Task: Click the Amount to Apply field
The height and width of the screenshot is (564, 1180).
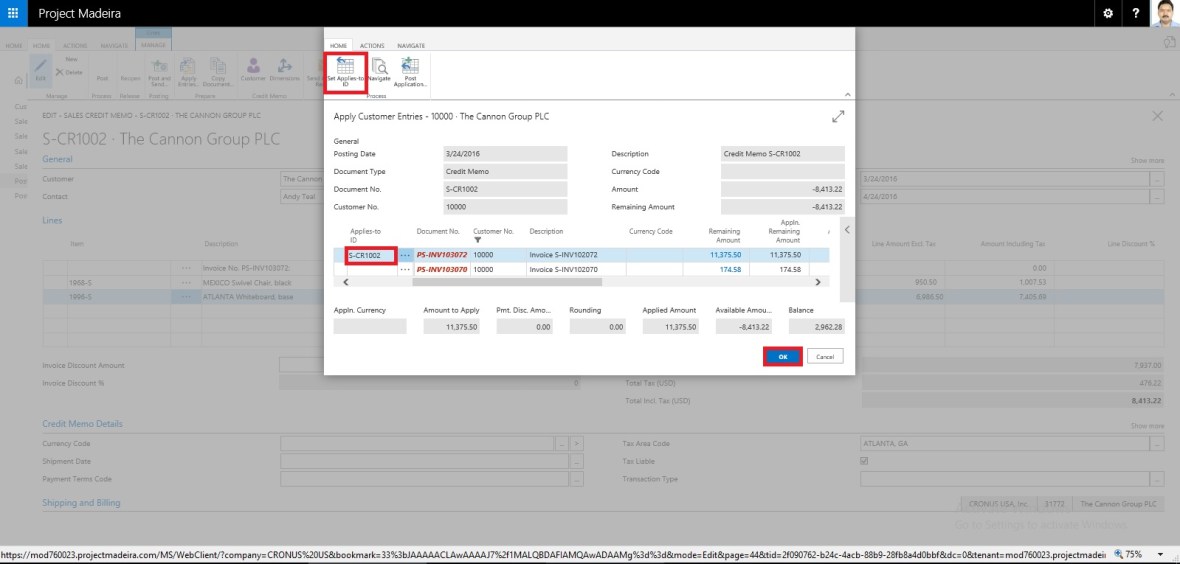Action: 452,327
